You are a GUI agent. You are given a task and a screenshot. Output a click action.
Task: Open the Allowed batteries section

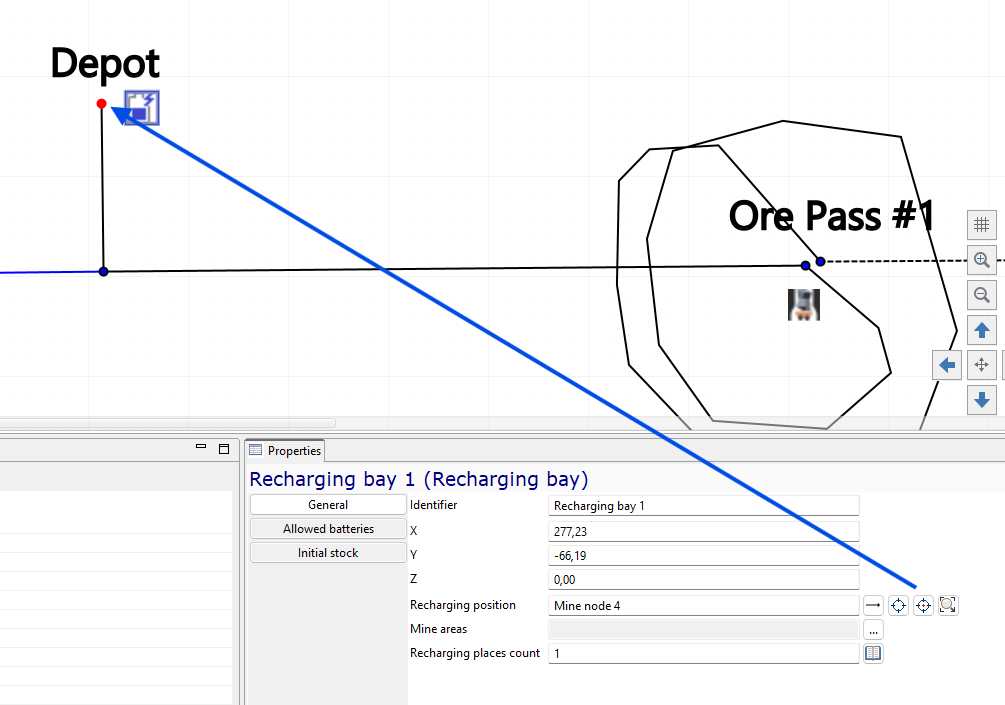pyautogui.click(x=328, y=529)
